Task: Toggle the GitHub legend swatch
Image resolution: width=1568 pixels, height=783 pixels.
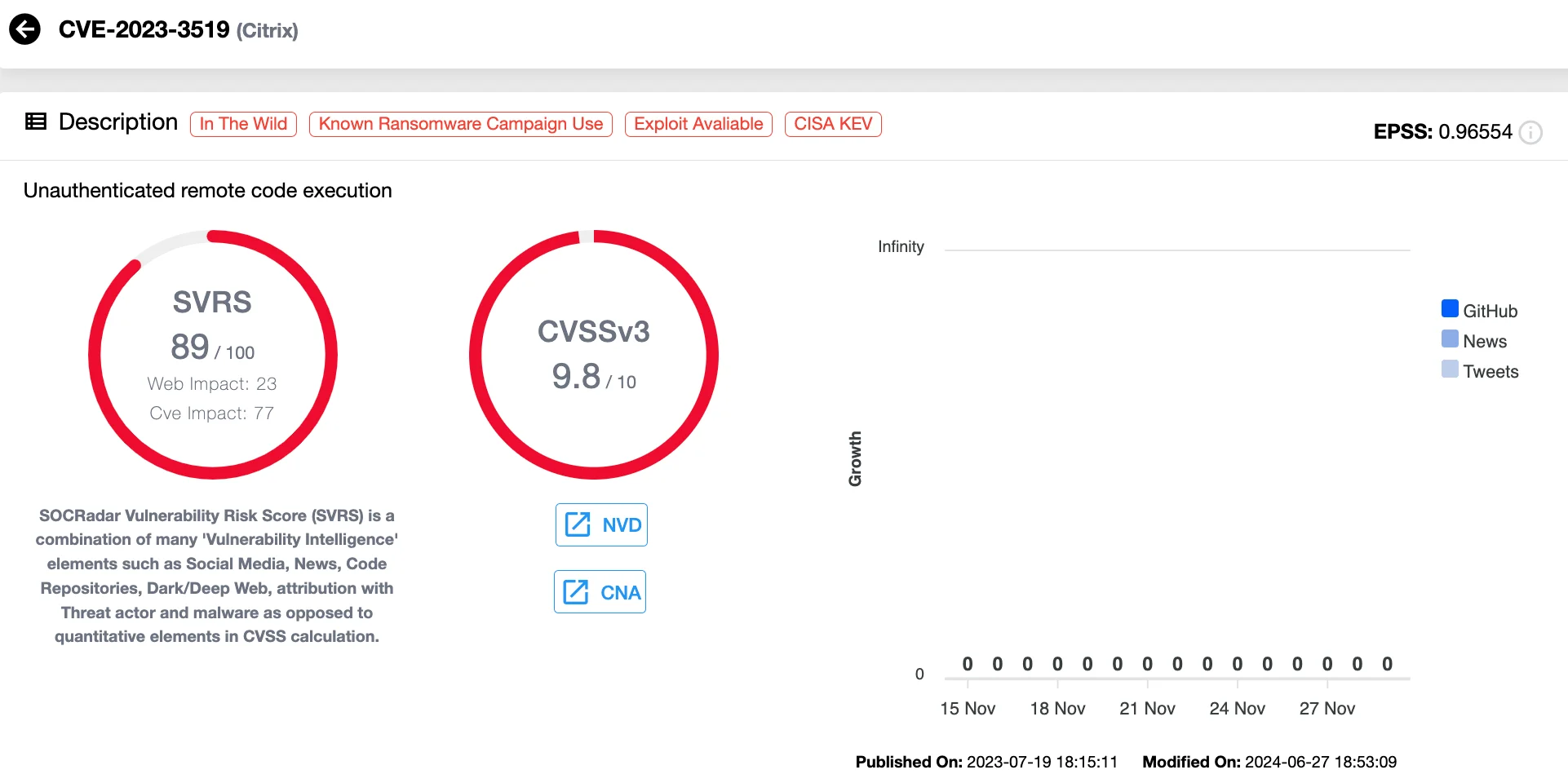Action: 1450,308
